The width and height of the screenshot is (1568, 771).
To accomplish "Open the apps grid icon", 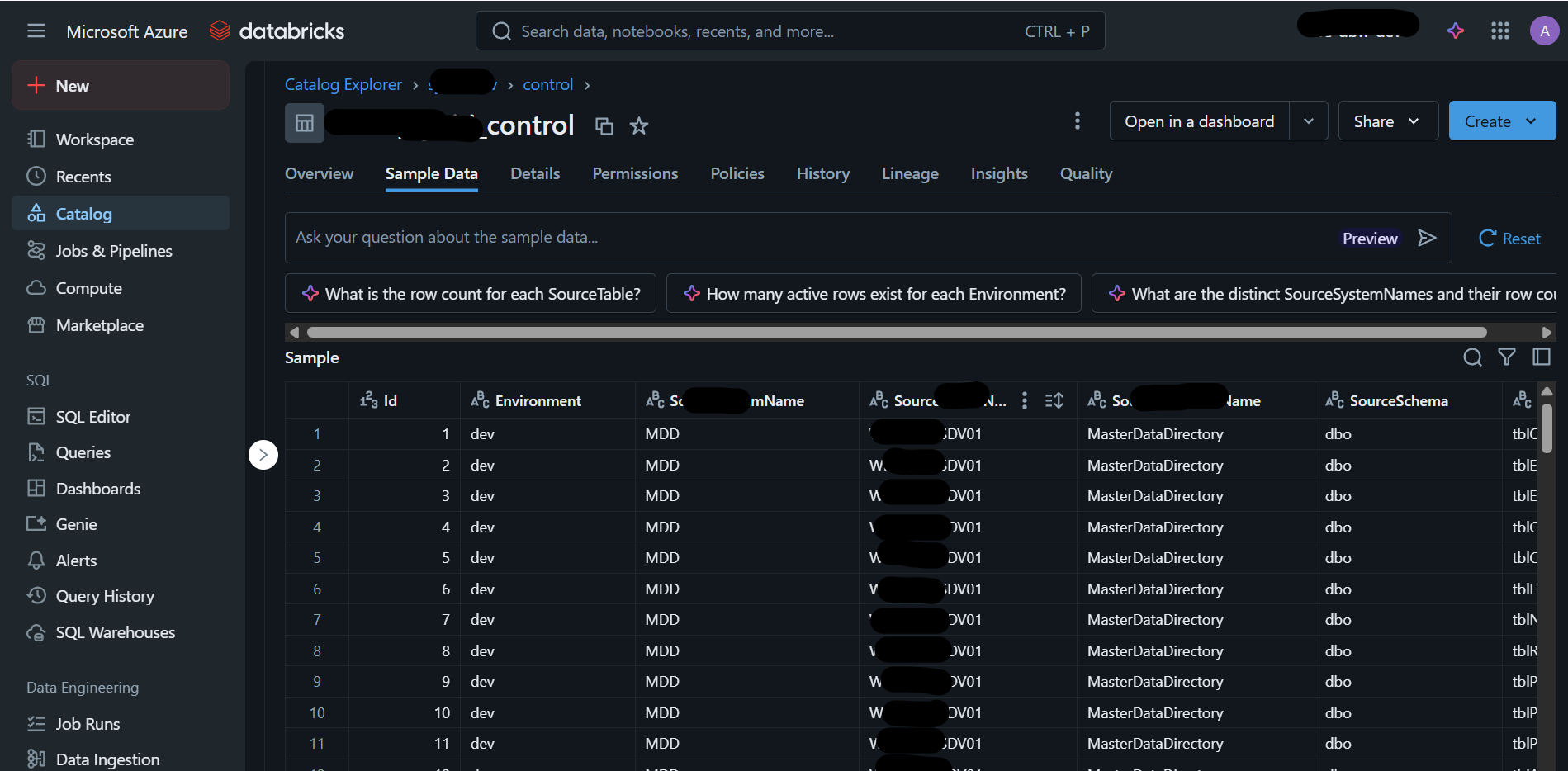I will click(1500, 31).
